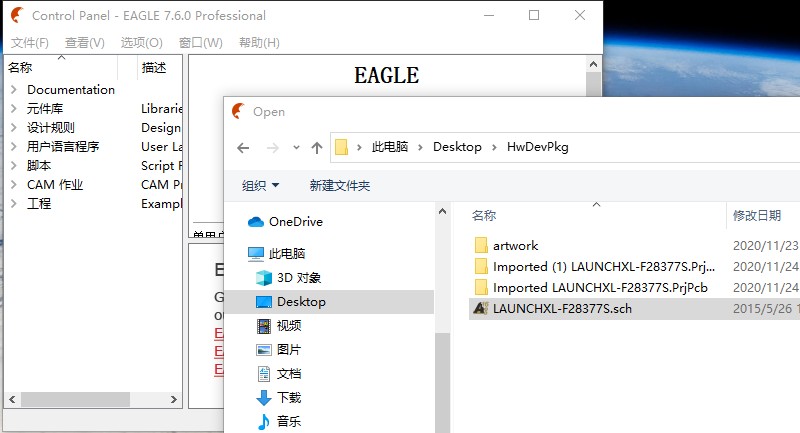Open 视频 folder in sidebar
Image resolution: width=800 pixels, height=433 pixels.
click(x=279, y=326)
